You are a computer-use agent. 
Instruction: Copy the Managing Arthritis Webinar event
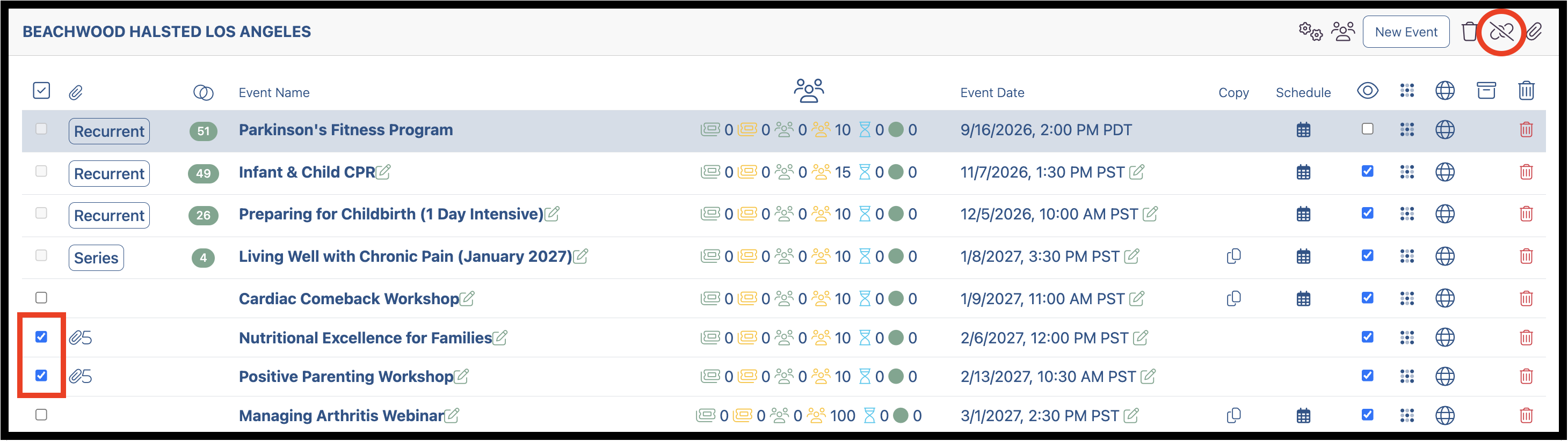[1234, 415]
